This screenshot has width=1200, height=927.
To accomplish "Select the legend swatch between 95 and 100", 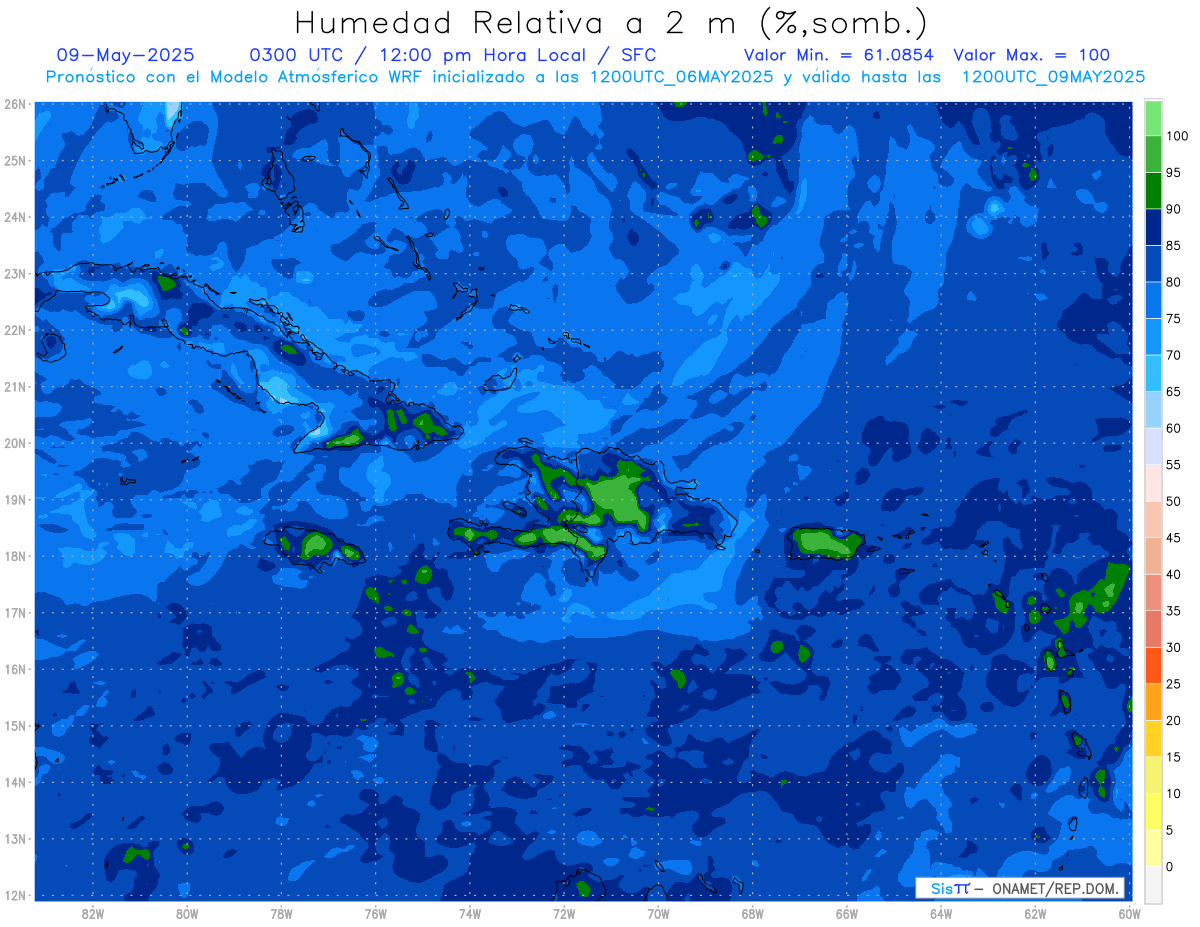I will click(x=1153, y=155).
